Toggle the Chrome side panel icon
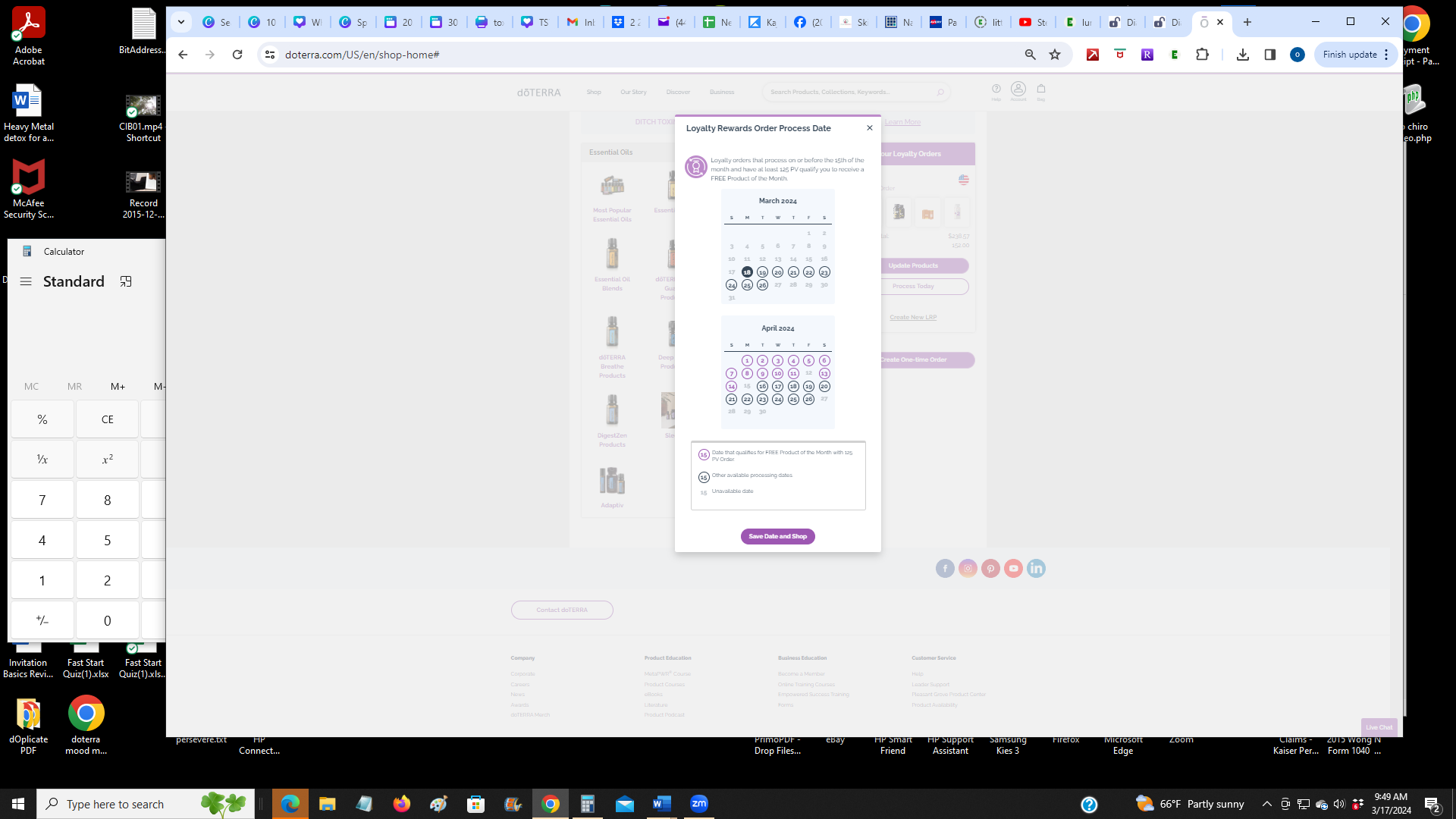 coord(1270,55)
